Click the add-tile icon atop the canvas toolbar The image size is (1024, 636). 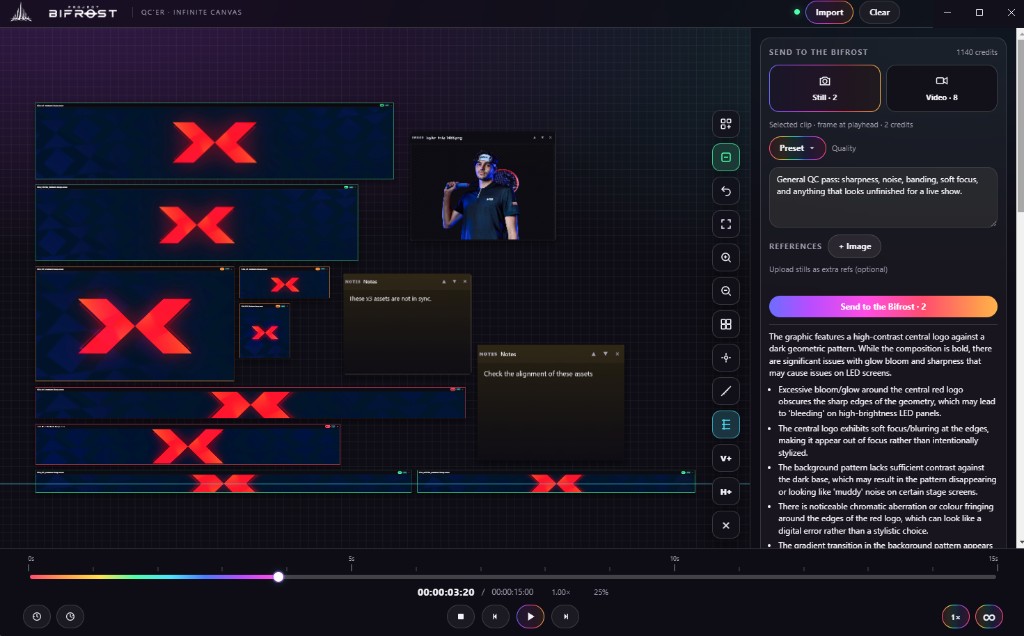coord(726,124)
